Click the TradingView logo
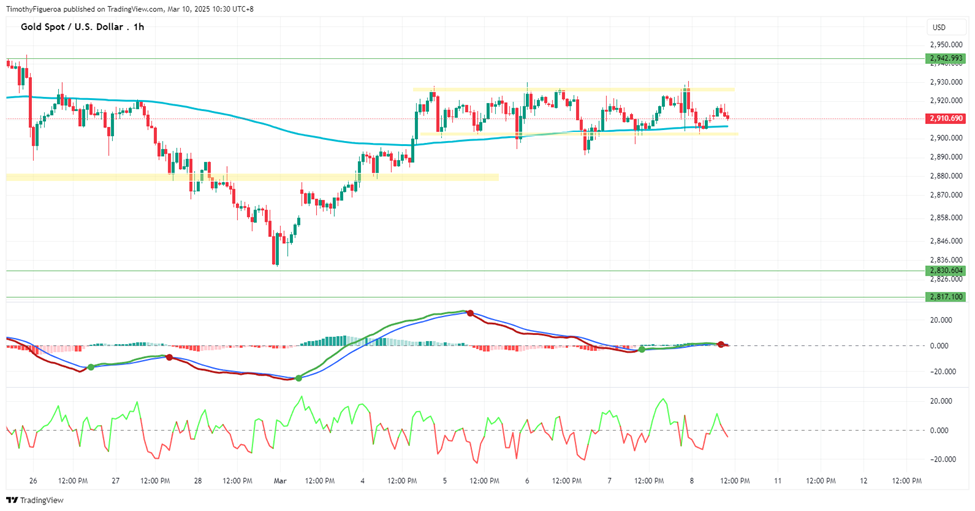The height and width of the screenshot is (511, 975). click(x=35, y=500)
